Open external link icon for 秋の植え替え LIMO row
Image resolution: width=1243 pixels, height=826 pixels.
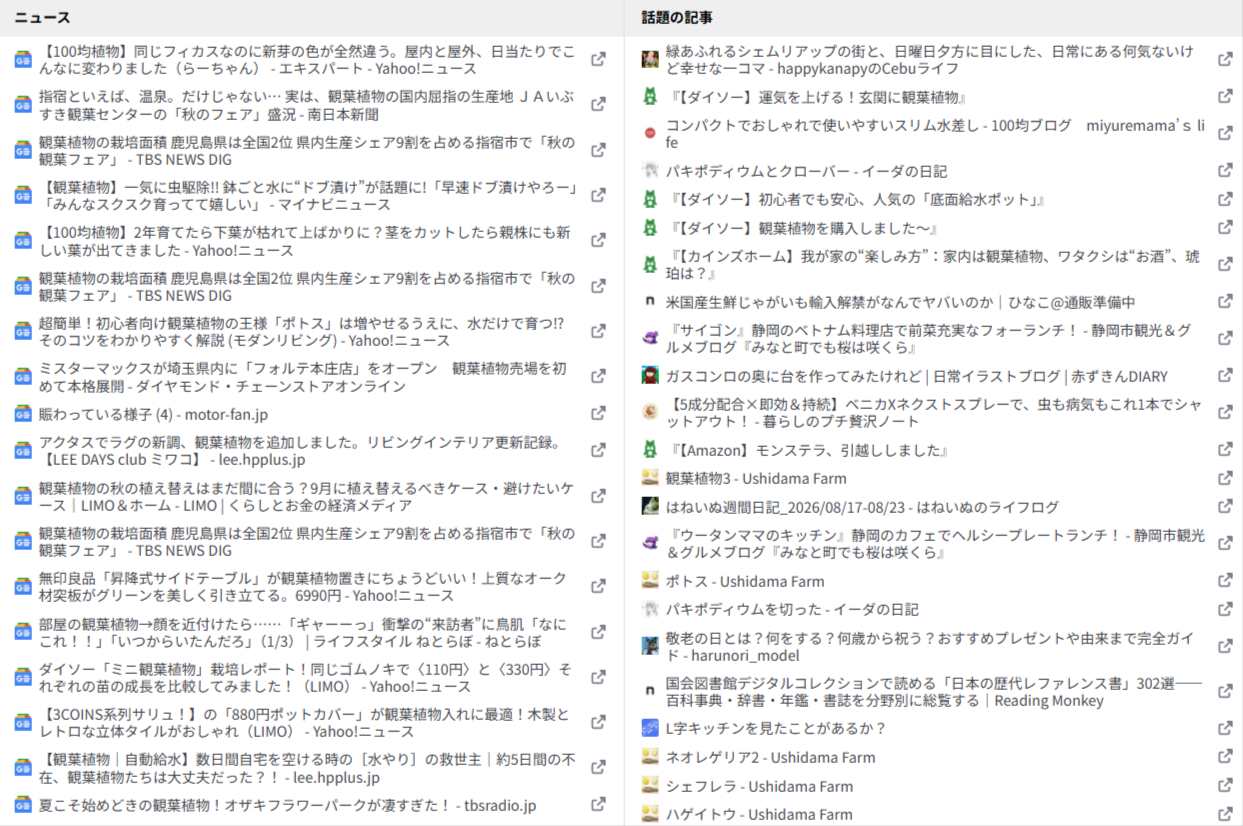pos(598,496)
